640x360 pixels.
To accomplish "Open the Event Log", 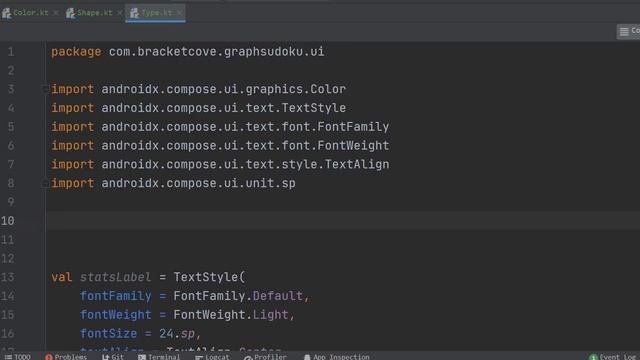I will pos(614,357).
